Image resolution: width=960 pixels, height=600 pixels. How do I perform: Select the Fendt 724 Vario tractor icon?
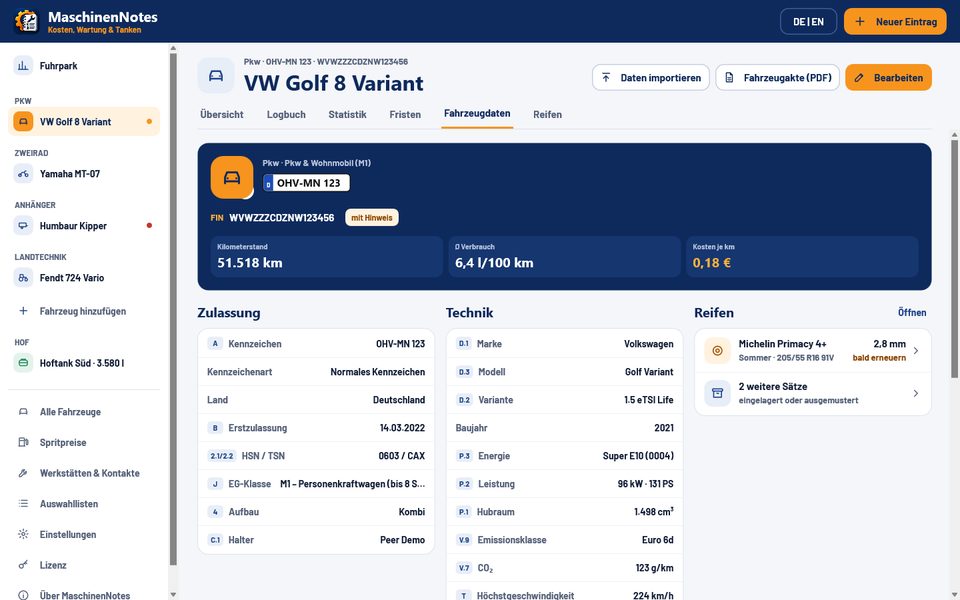click(x=23, y=278)
